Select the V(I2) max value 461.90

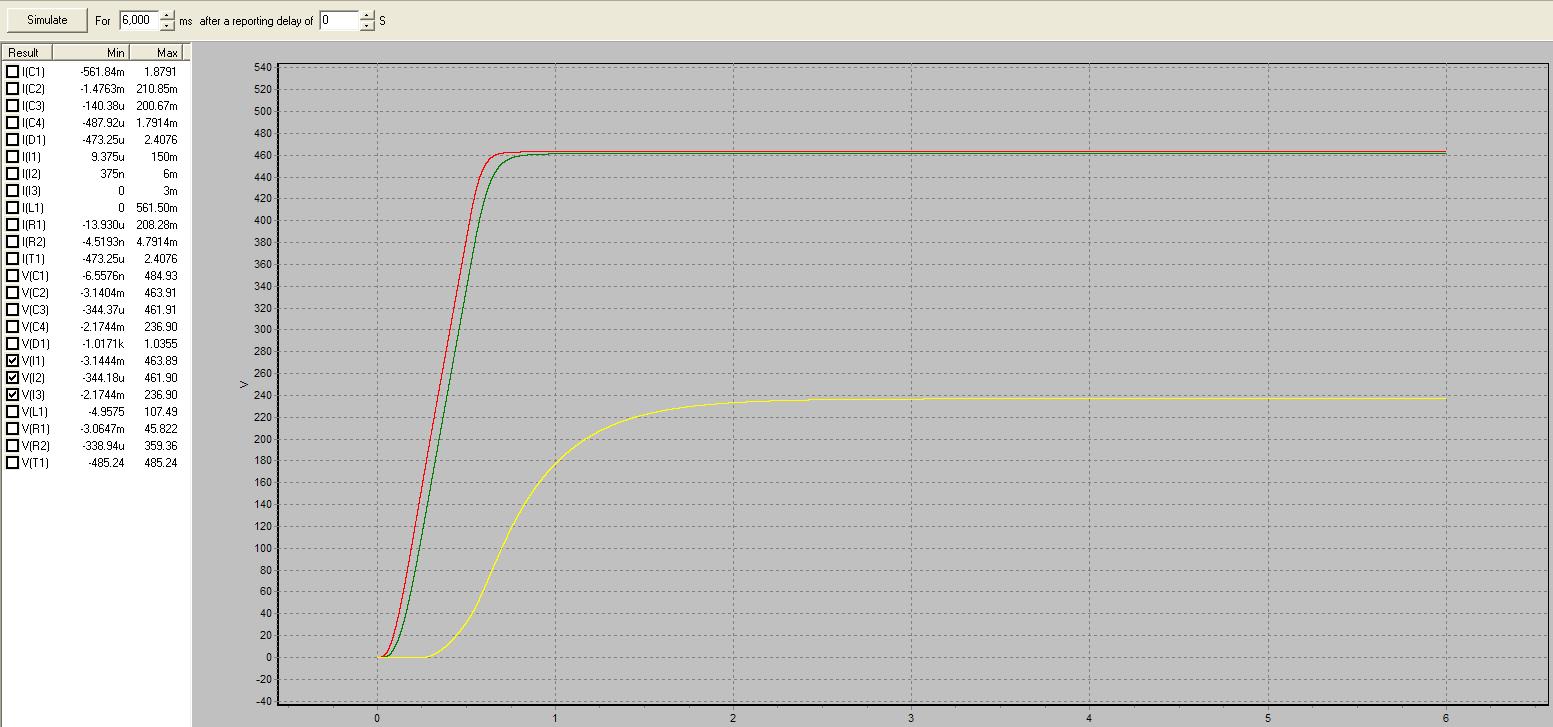(161, 378)
